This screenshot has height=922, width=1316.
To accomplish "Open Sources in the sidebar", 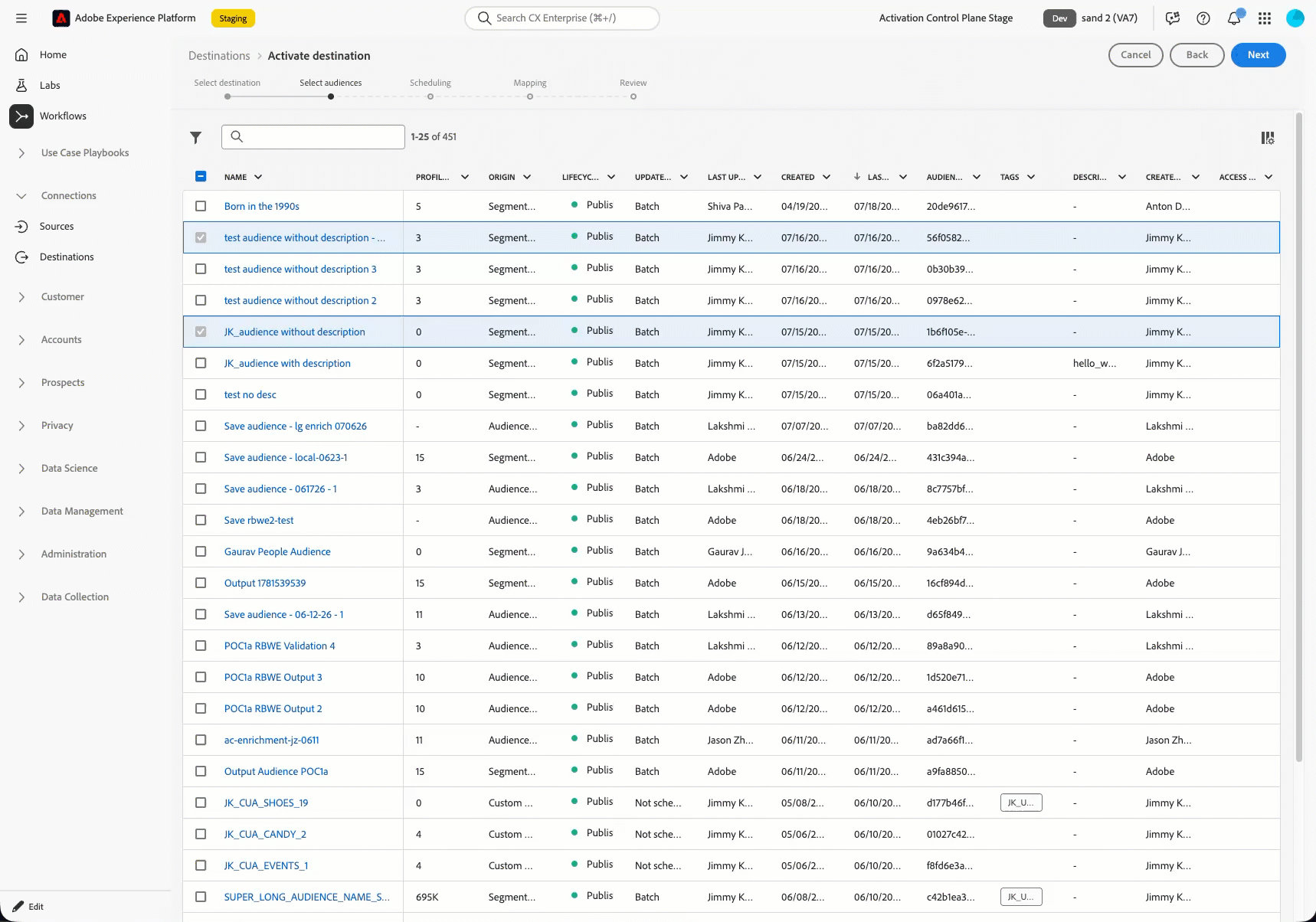I will point(57,227).
